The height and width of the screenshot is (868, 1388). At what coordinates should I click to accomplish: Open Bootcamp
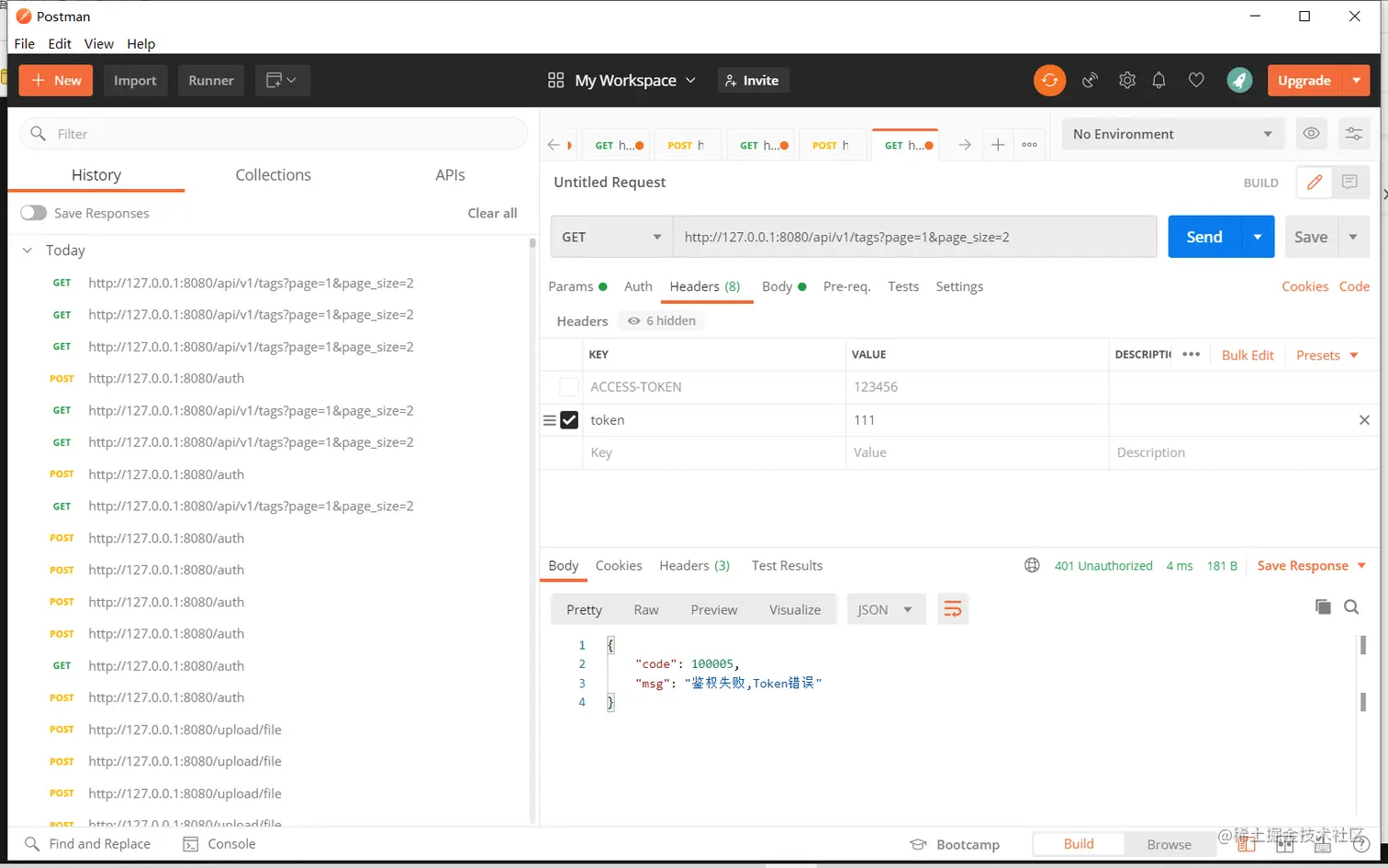coord(955,844)
